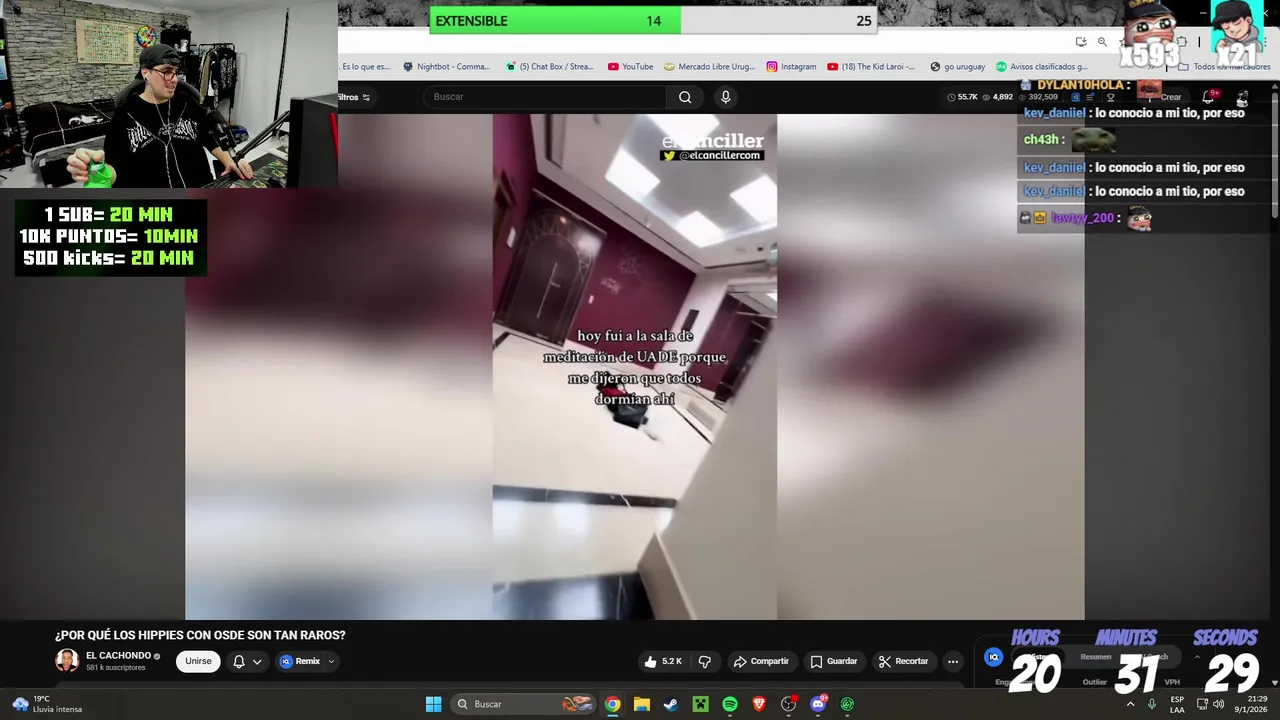This screenshot has width=1280, height=720.
Task: Open the Minecraft creeper icon in taskbar
Action: click(701, 704)
